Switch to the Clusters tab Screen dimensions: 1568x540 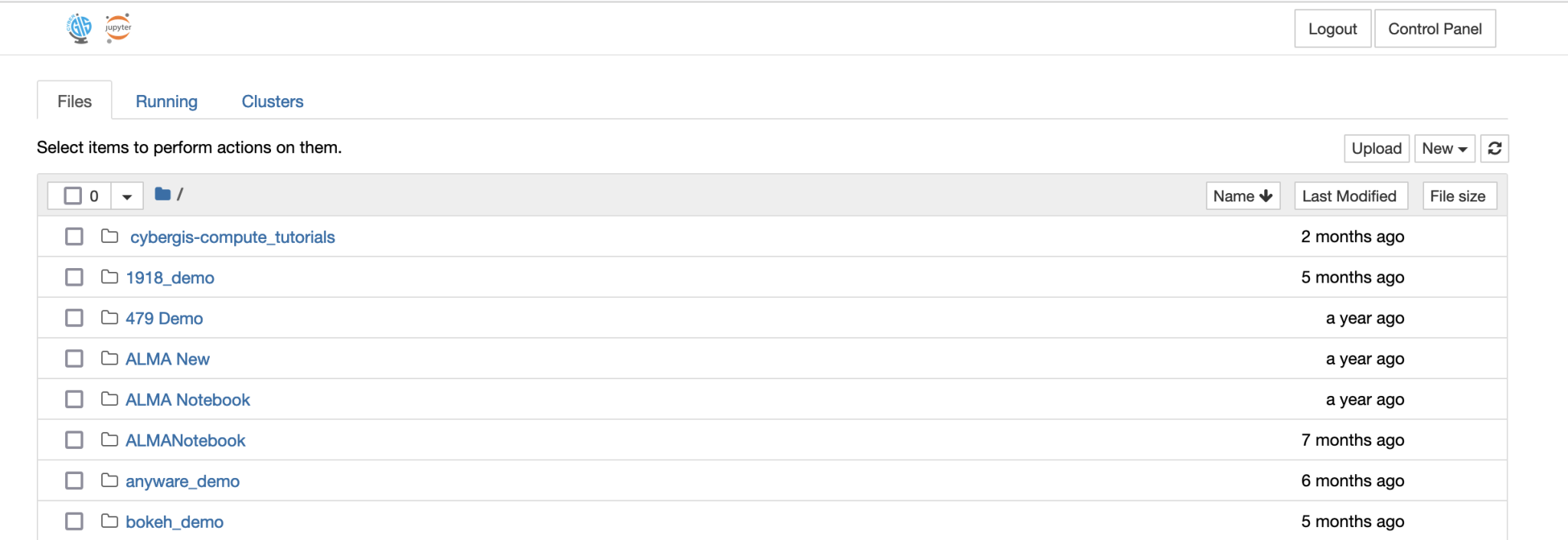click(x=272, y=100)
